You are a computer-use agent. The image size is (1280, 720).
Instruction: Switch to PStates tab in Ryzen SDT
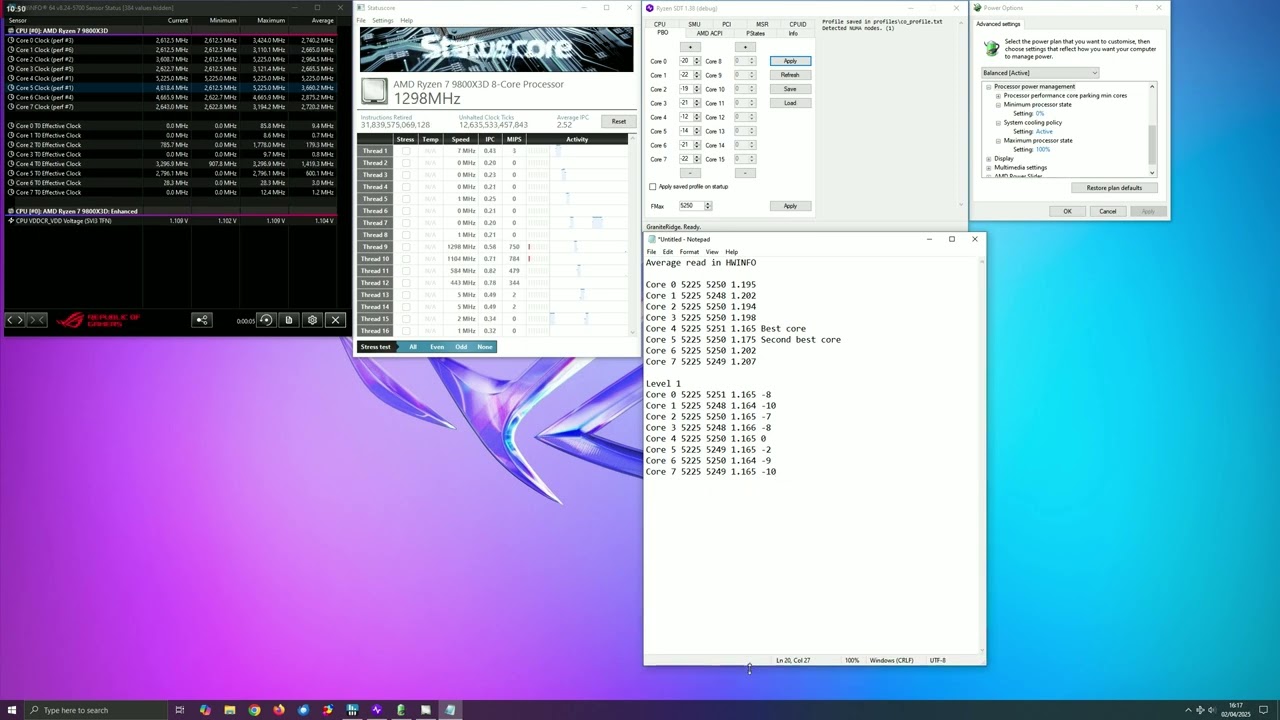pos(755,33)
